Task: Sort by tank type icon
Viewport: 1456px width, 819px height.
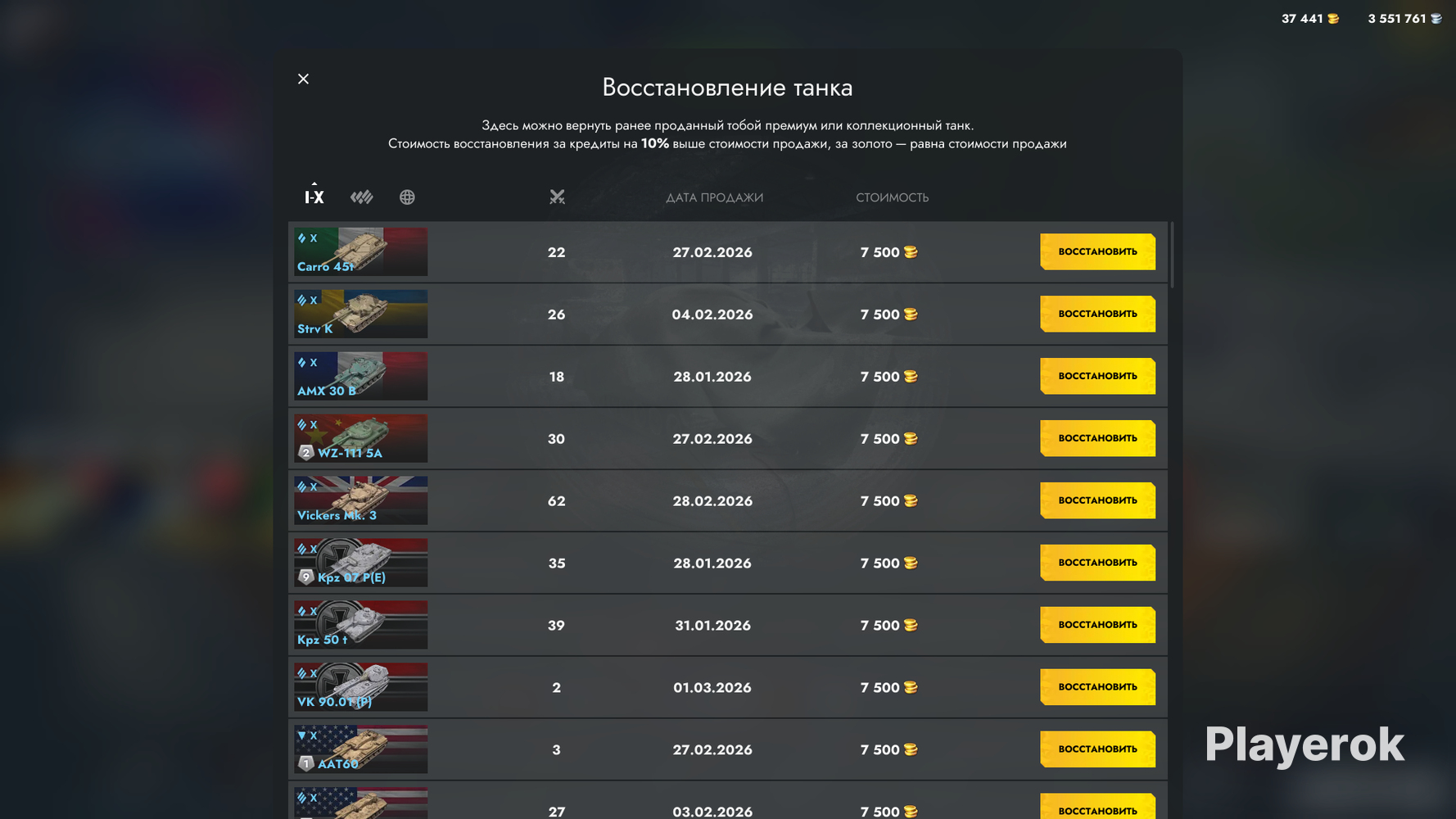Action: [361, 197]
